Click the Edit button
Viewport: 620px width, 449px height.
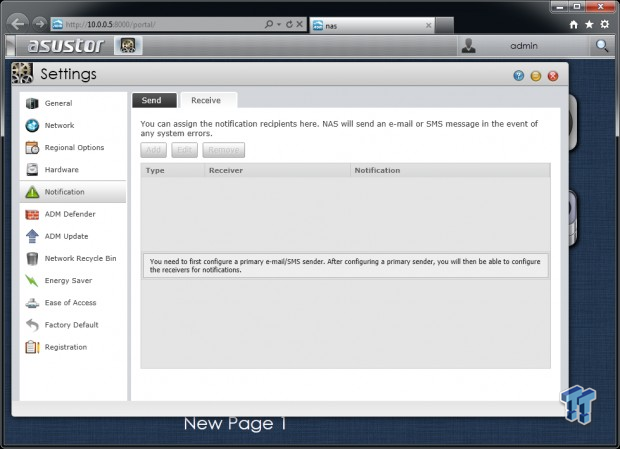coord(184,150)
